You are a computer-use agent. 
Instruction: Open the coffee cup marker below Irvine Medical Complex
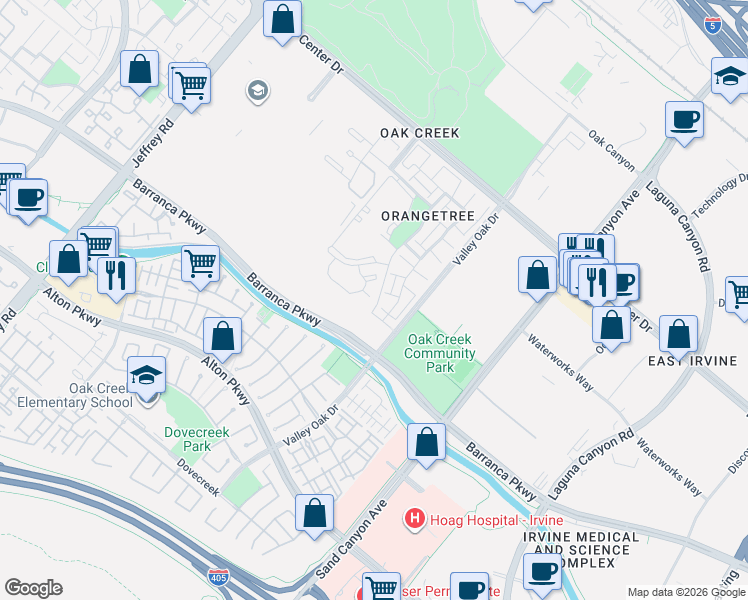click(542, 573)
